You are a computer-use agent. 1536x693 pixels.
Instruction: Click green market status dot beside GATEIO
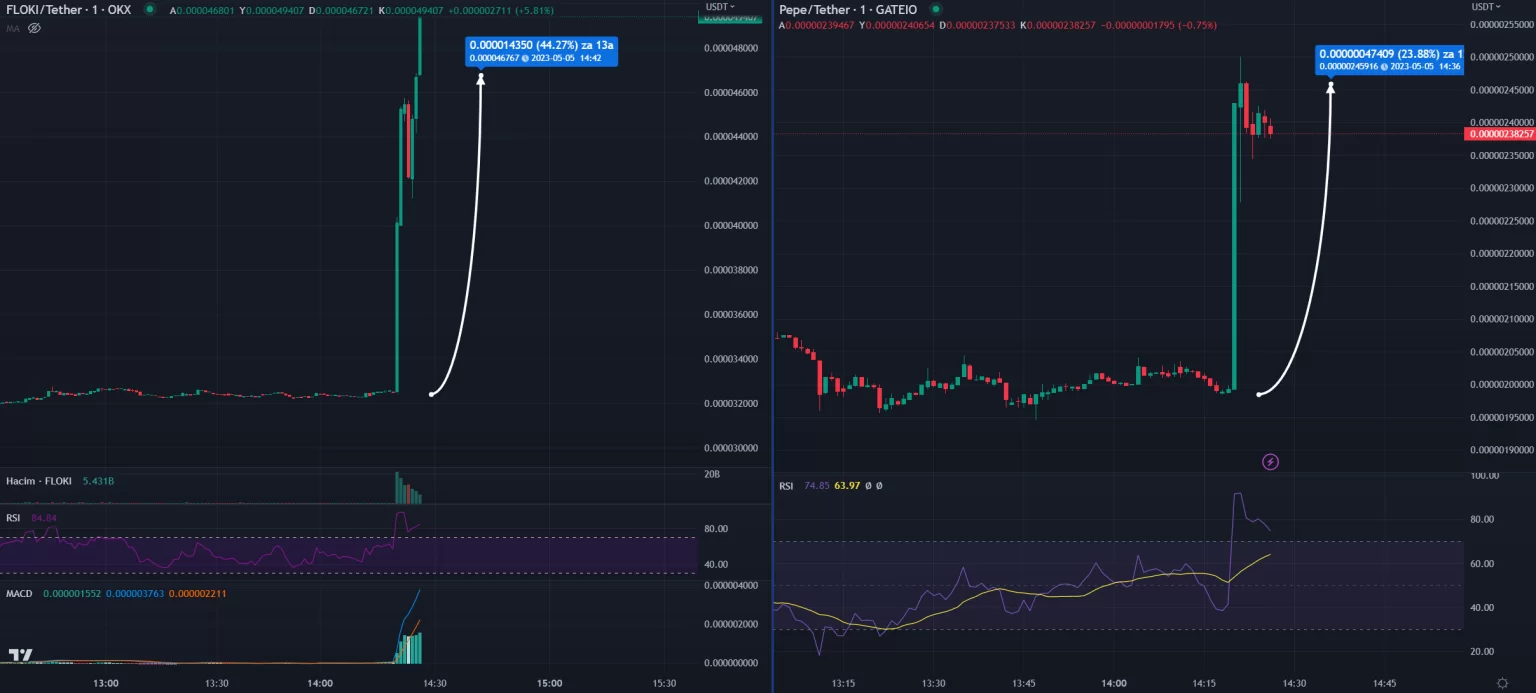(x=934, y=9)
